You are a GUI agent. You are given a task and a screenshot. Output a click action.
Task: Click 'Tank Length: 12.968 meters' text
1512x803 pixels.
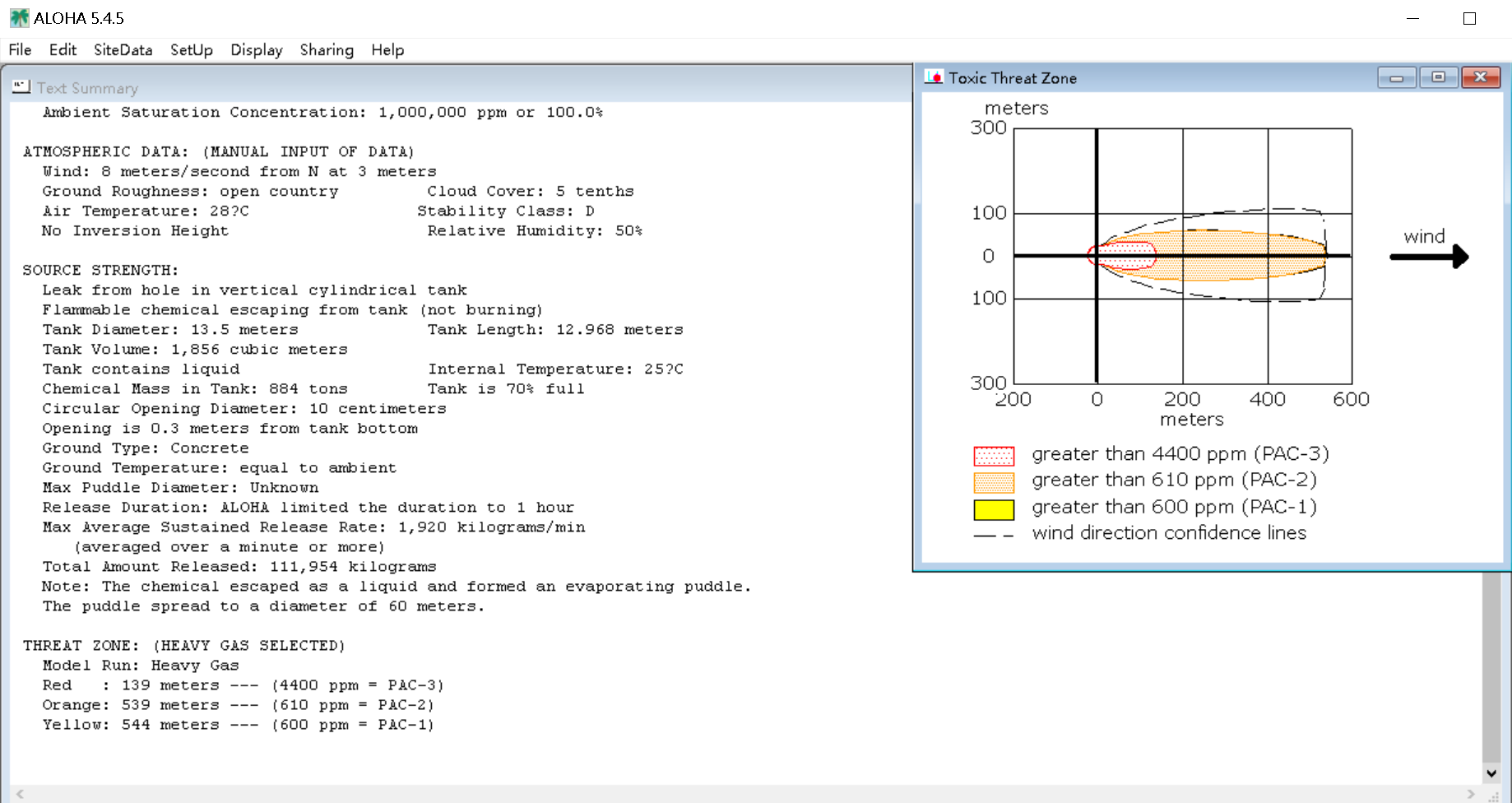[555, 329]
